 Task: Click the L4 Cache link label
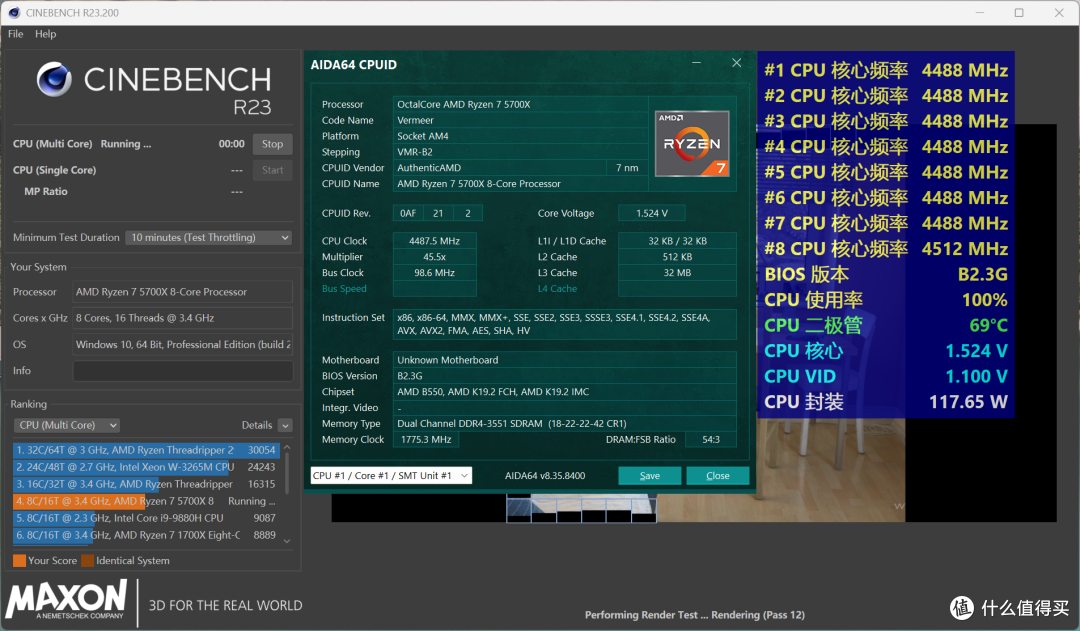pos(557,289)
